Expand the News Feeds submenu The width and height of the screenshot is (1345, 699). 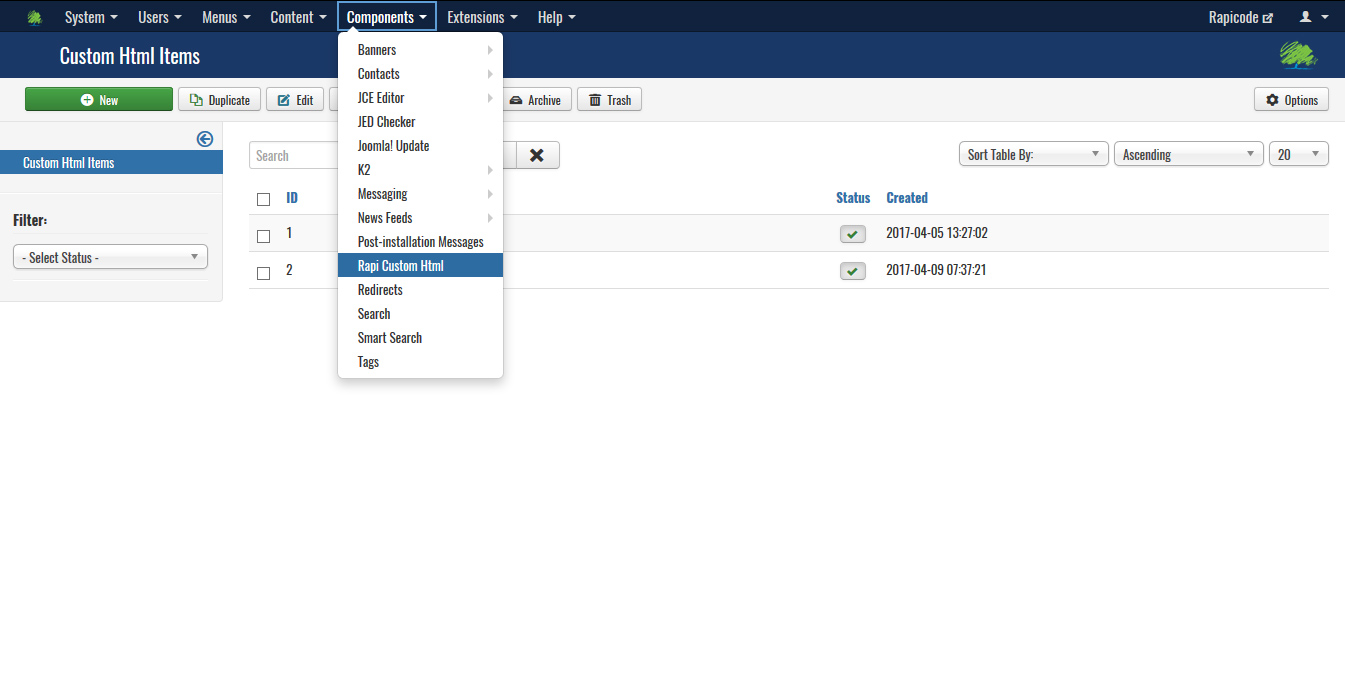[x=420, y=218]
